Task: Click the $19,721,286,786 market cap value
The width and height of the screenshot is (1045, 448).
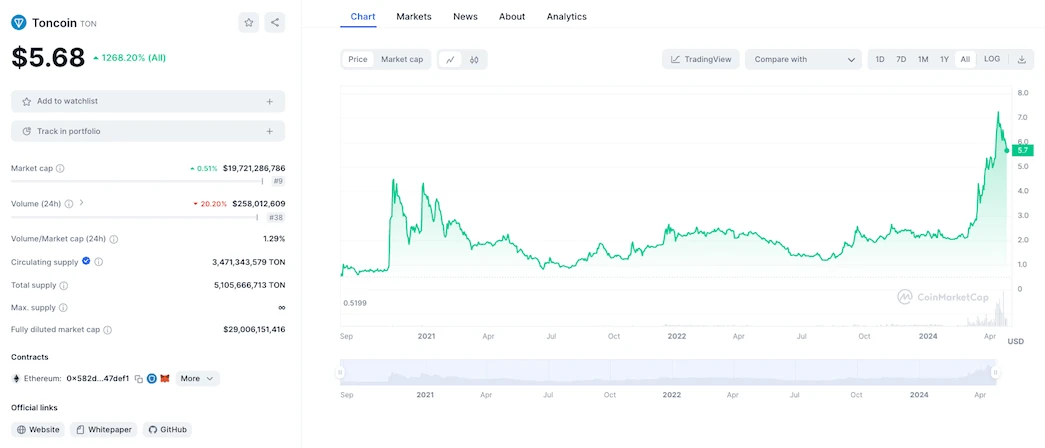Action: [254, 169]
